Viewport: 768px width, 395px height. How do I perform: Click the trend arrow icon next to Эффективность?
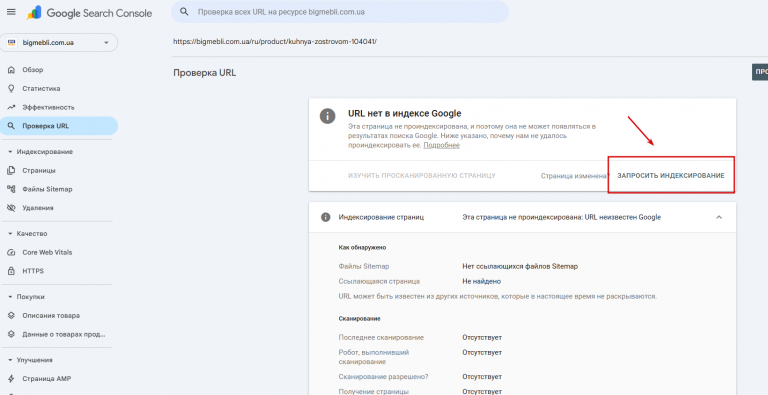(x=12, y=107)
